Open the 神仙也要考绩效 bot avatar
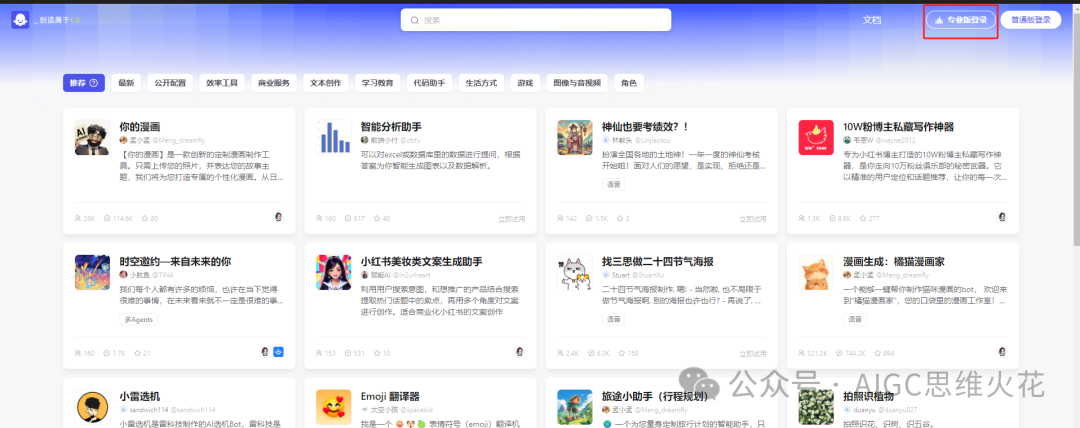1080x428 pixels. [x=575, y=137]
